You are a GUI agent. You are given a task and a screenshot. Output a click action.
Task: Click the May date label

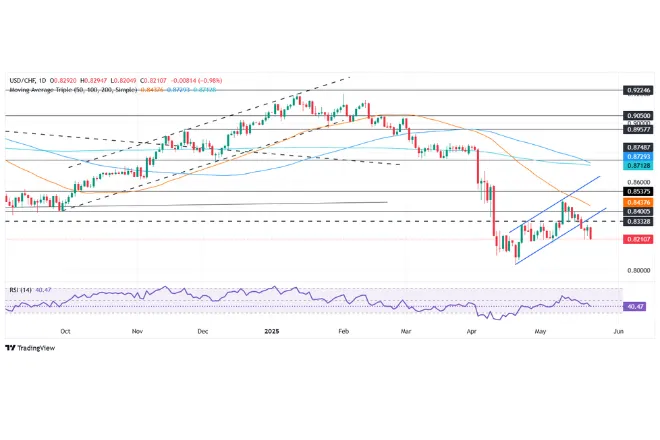tap(540, 331)
